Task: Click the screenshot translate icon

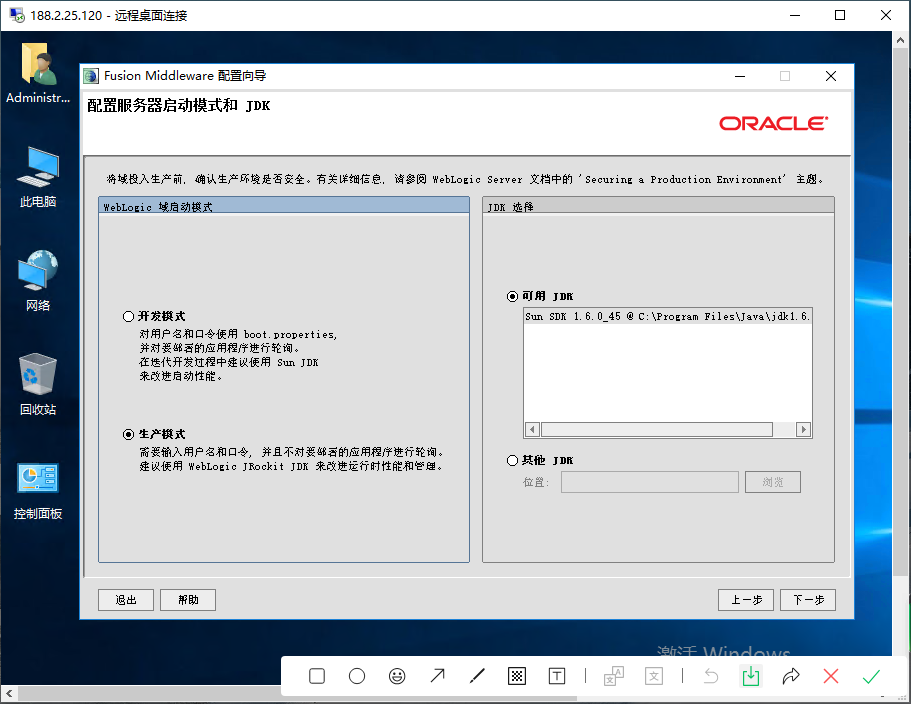Action: (x=614, y=676)
